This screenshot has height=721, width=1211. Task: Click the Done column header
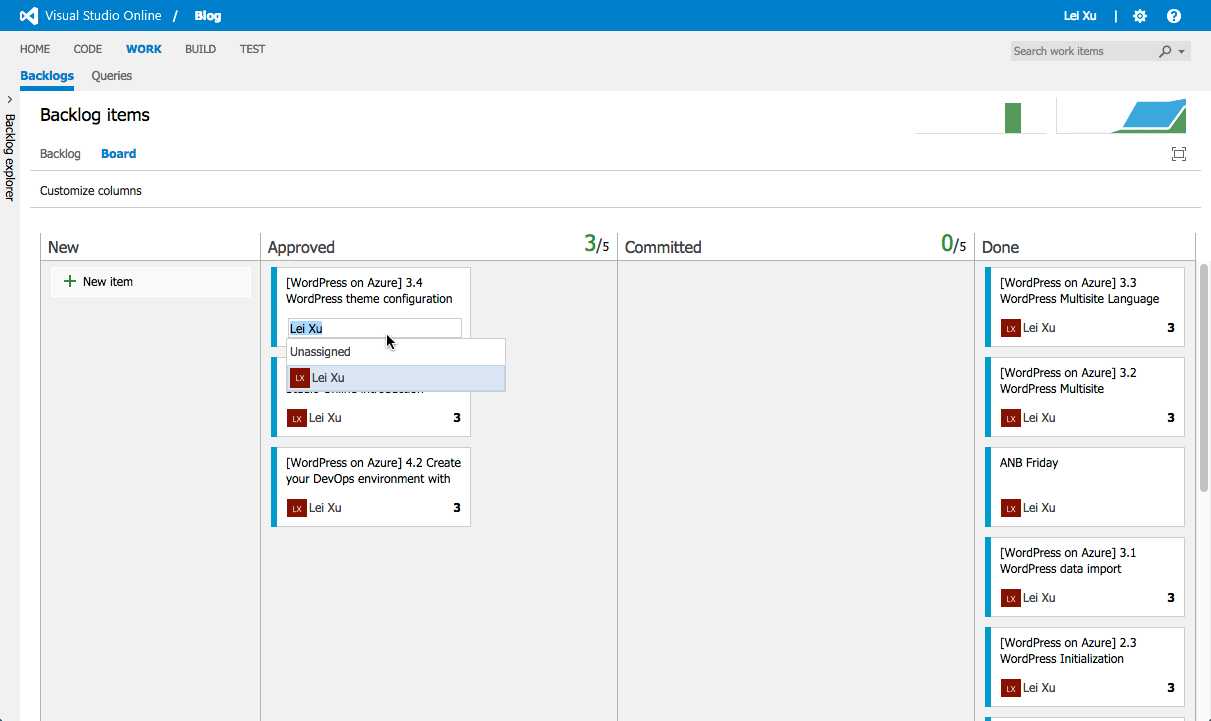coord(1001,247)
